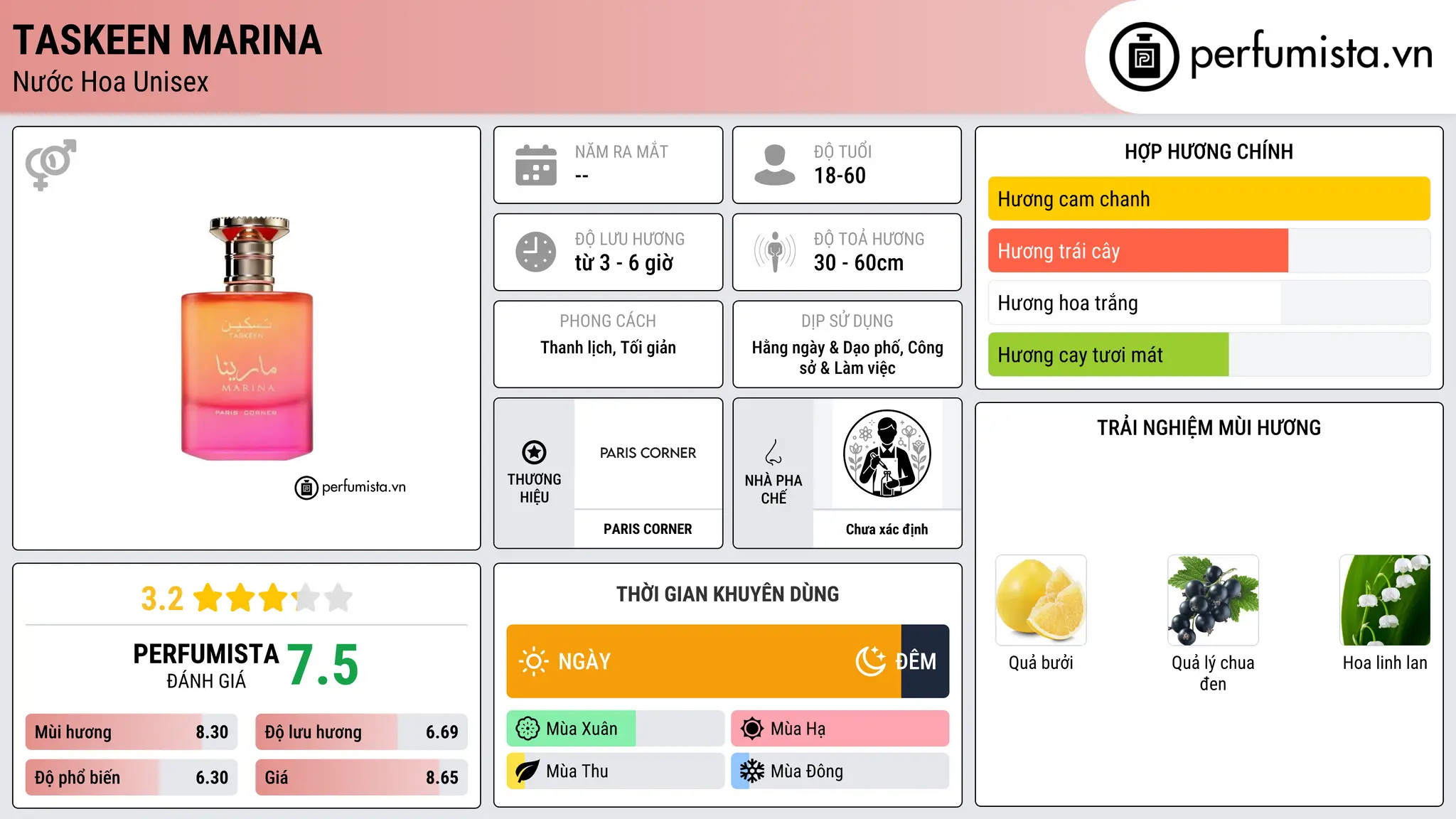Click the ĐÊM night segment

click(925, 661)
